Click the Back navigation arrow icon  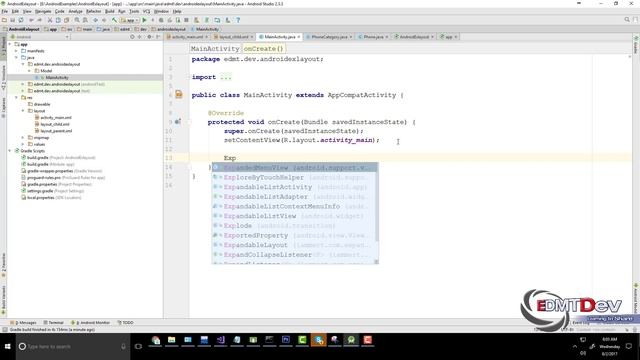coord(96,20)
